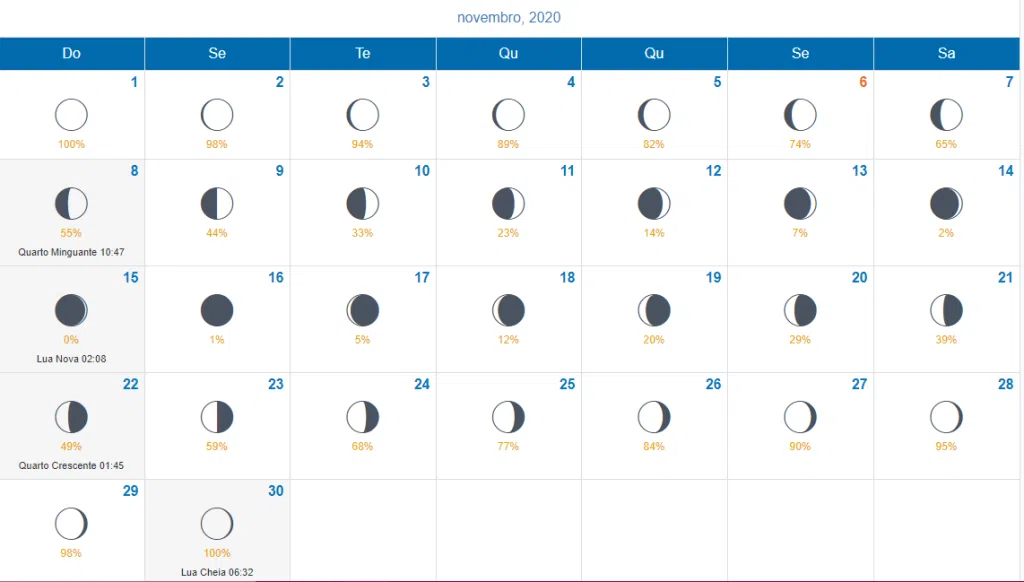
Task: Select the 'Quarto Crescente 01:45' label
Action: pyautogui.click(x=71, y=465)
